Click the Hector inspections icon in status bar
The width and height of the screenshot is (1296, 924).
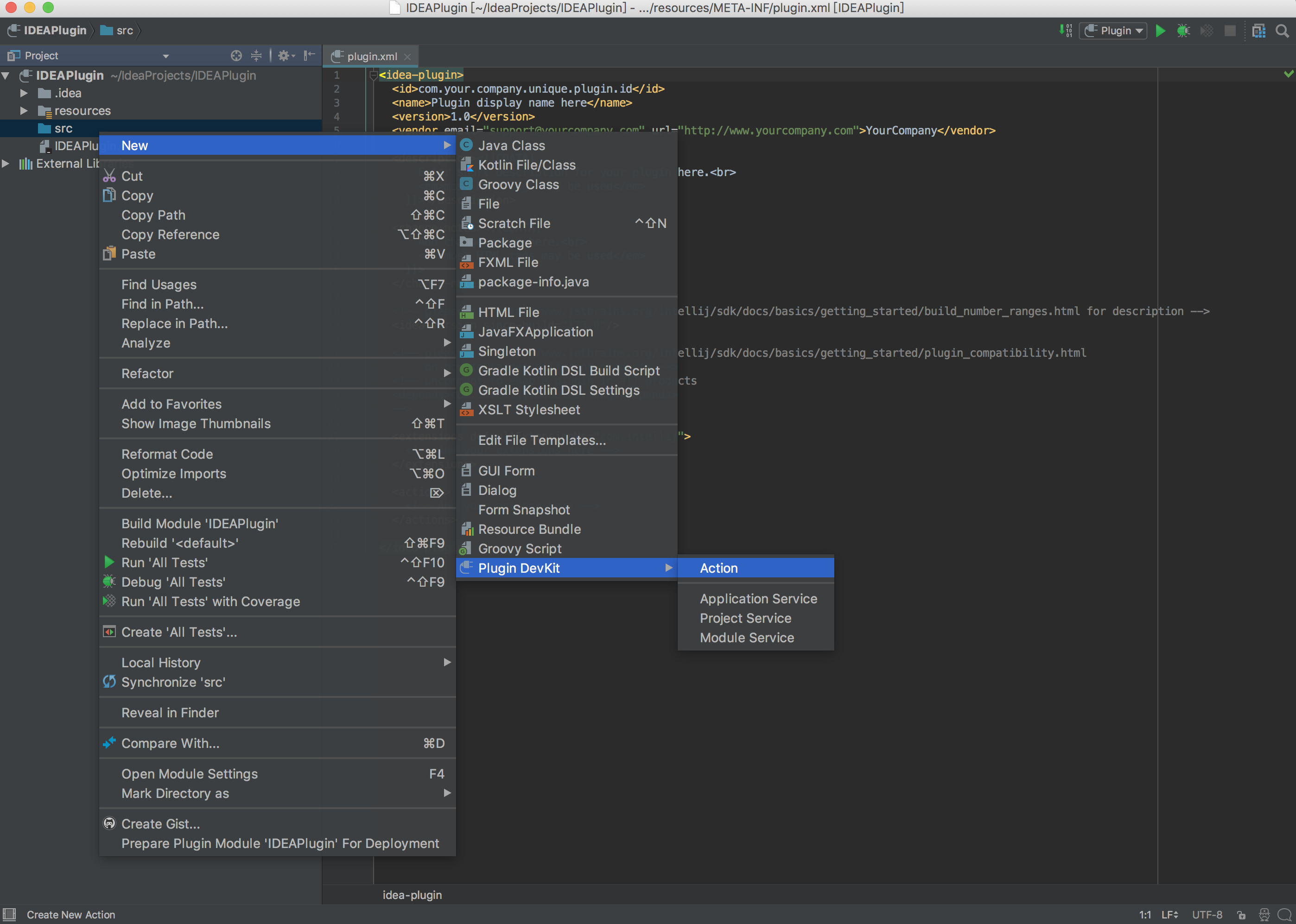point(1264,915)
